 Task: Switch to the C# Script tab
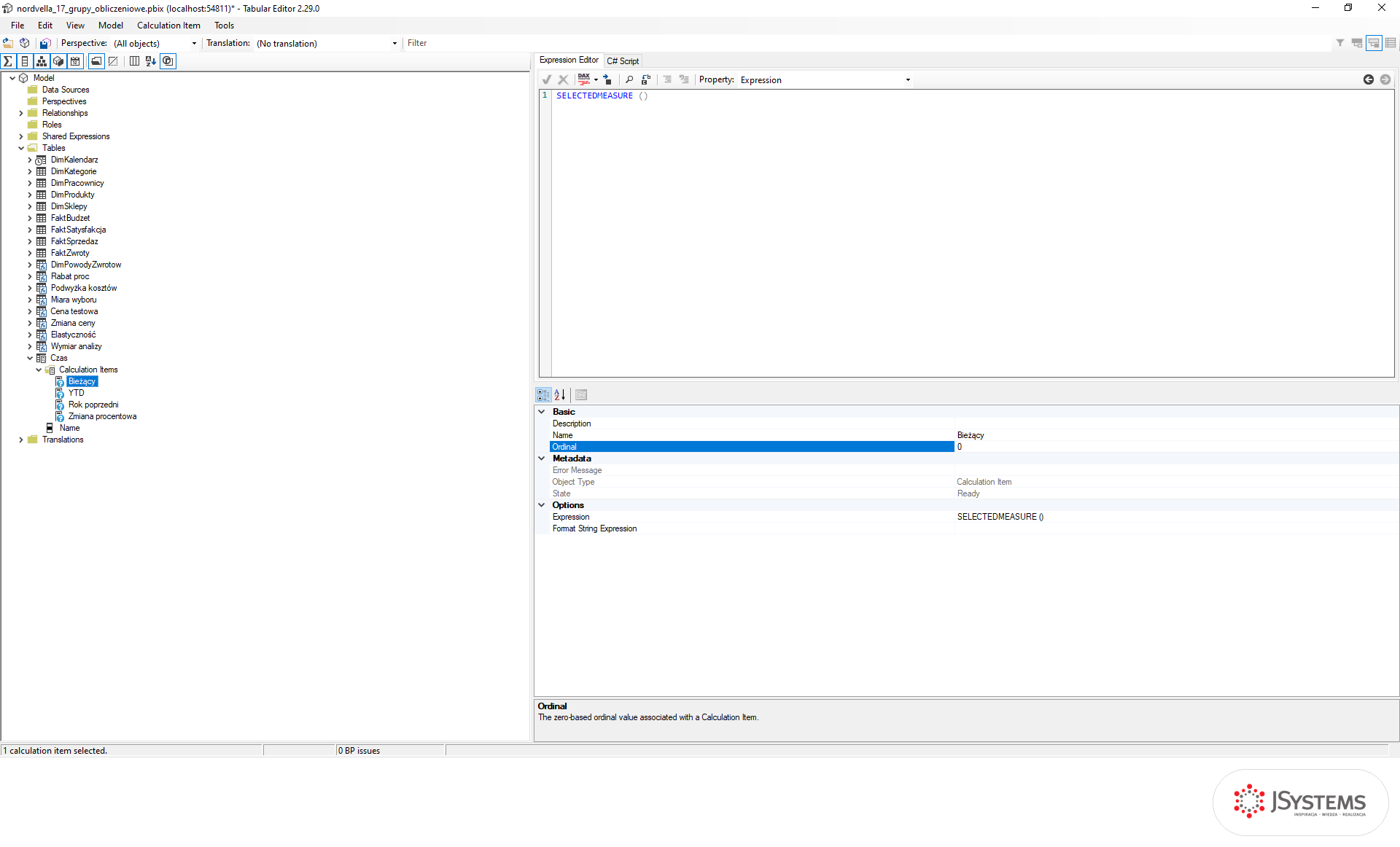623,61
